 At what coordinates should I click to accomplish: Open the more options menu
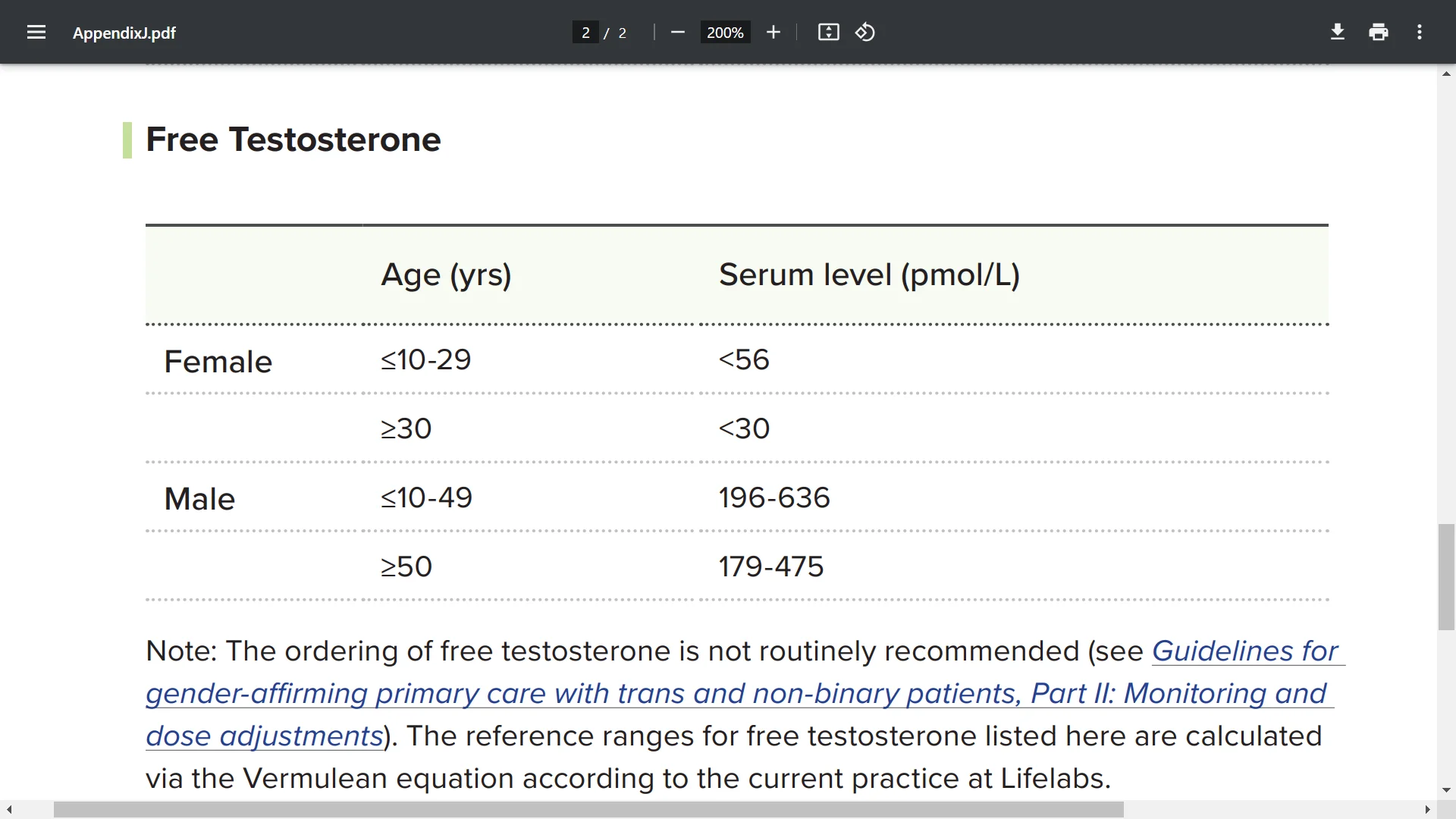point(1419,32)
